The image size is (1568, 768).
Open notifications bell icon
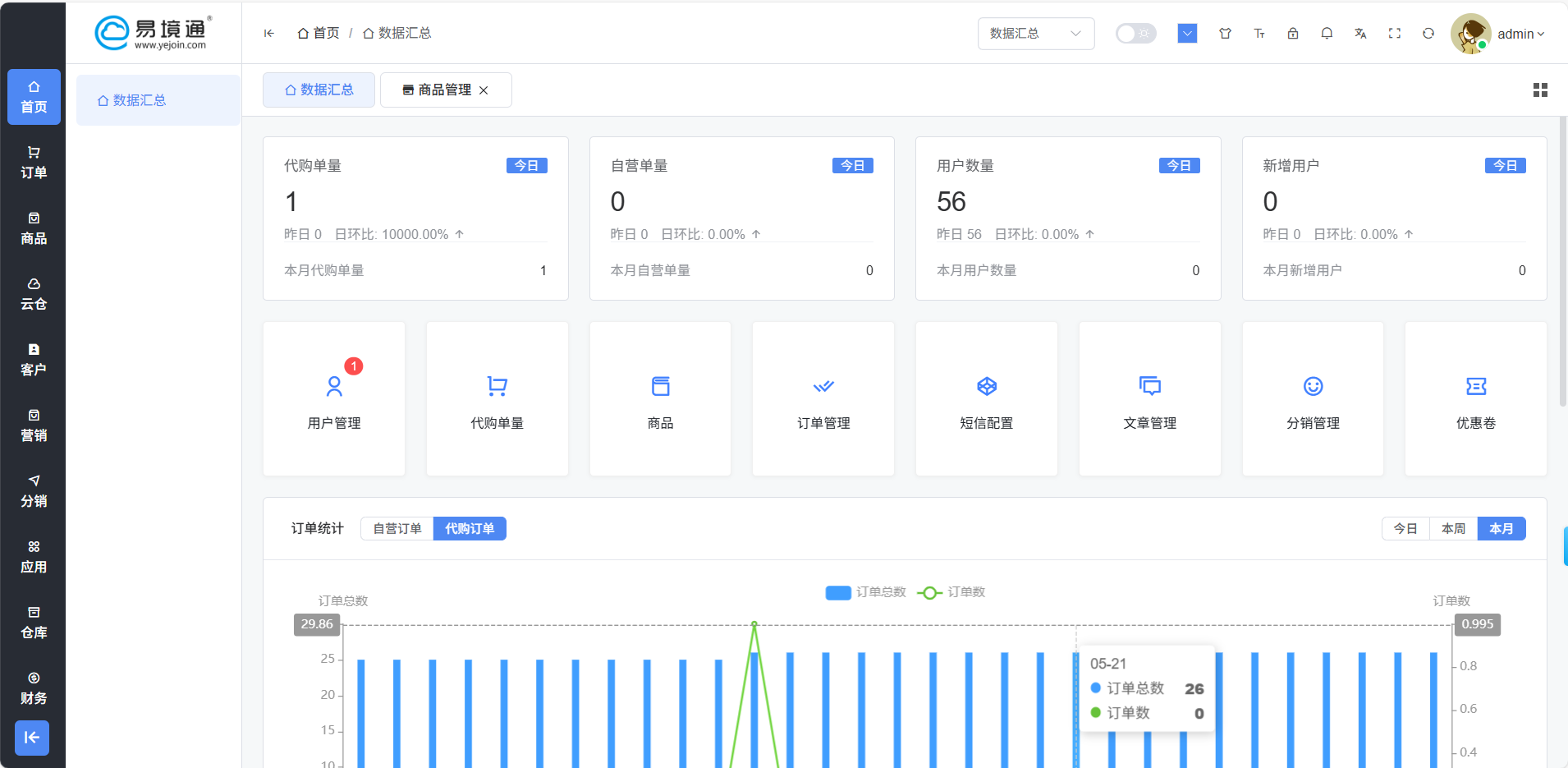(1327, 34)
